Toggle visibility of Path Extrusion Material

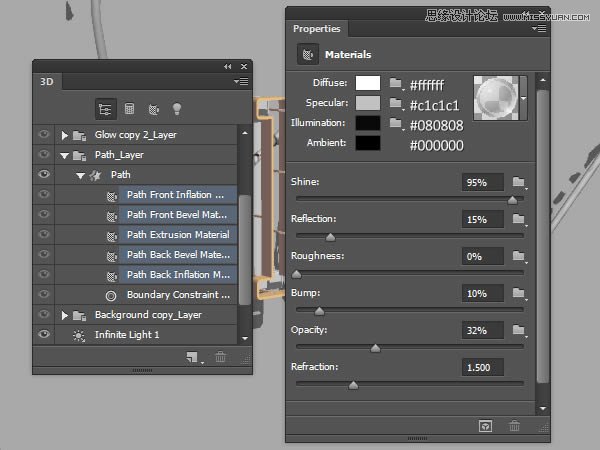pos(44,234)
